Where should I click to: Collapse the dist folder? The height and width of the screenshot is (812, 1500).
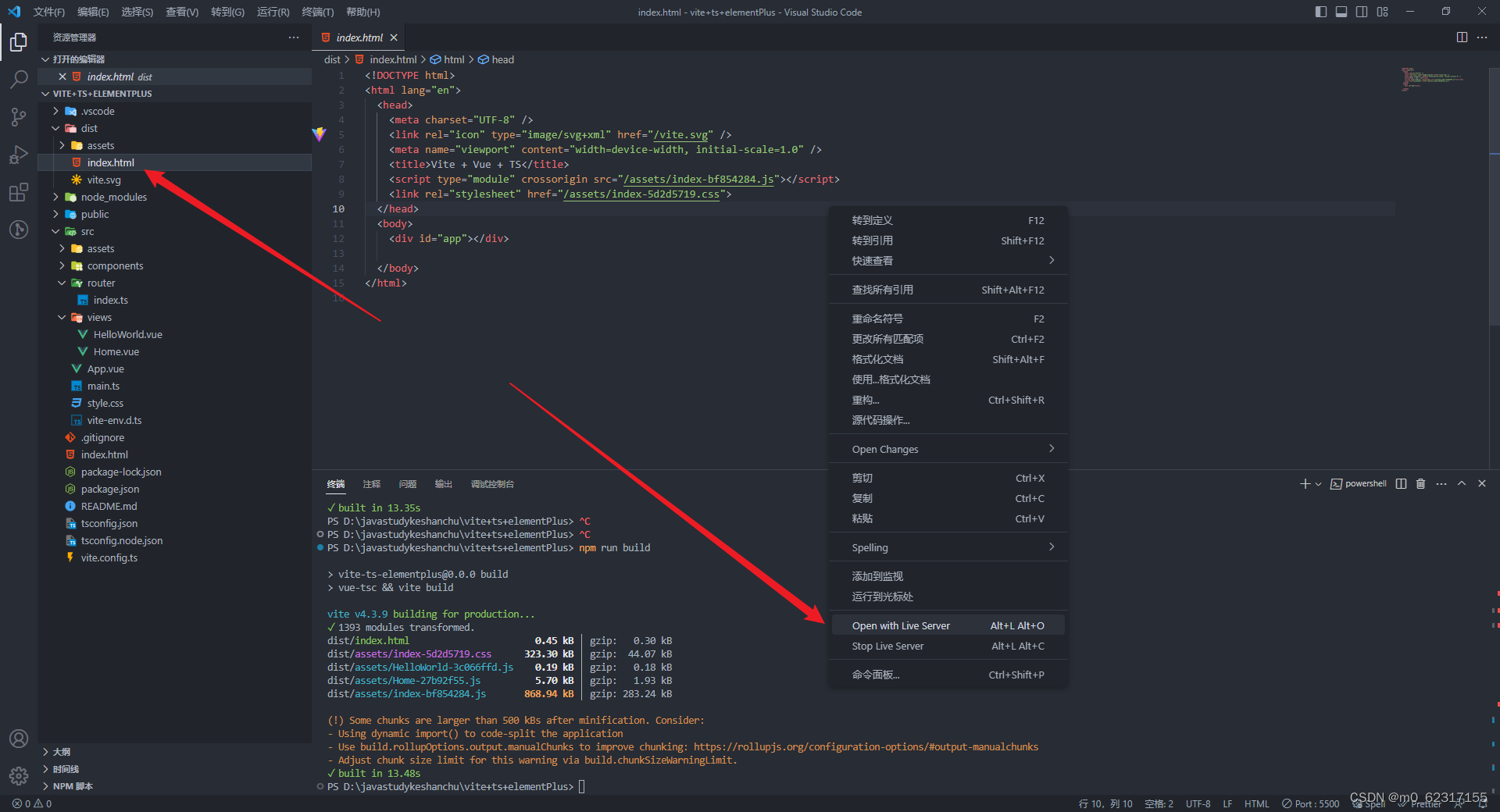[x=90, y=128]
